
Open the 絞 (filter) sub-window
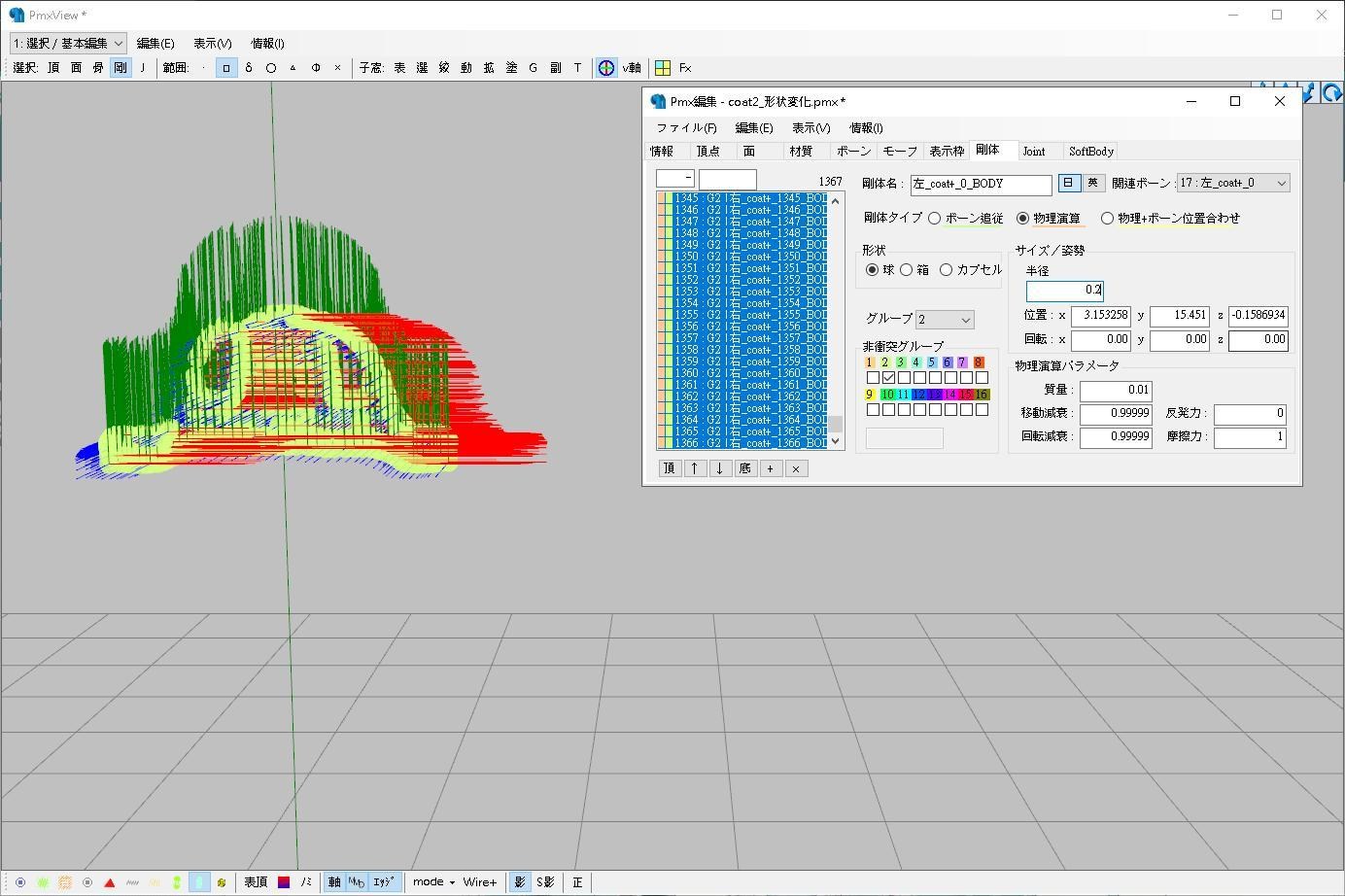pyautogui.click(x=444, y=68)
